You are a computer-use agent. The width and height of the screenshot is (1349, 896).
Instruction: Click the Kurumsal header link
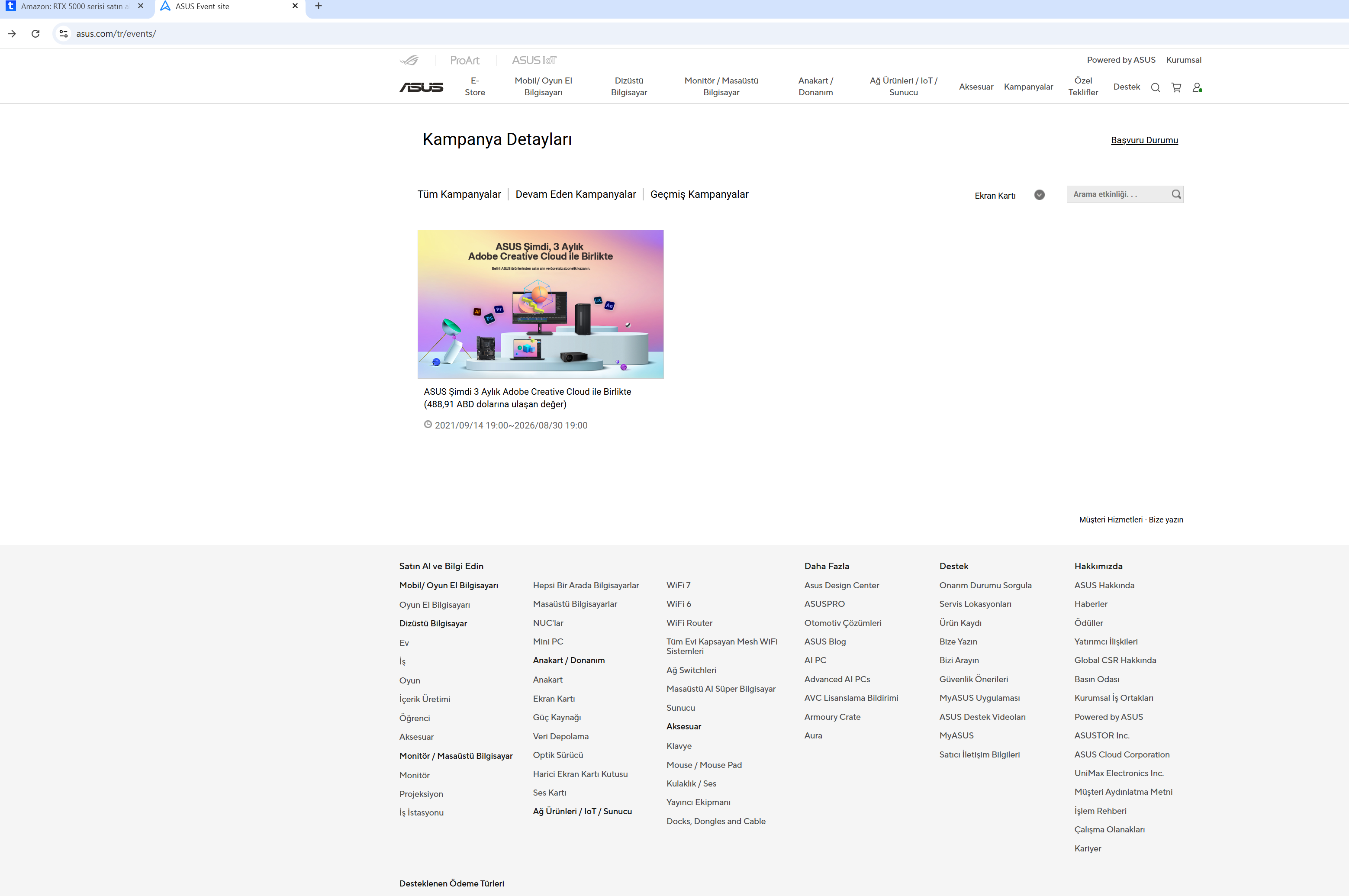[1183, 60]
